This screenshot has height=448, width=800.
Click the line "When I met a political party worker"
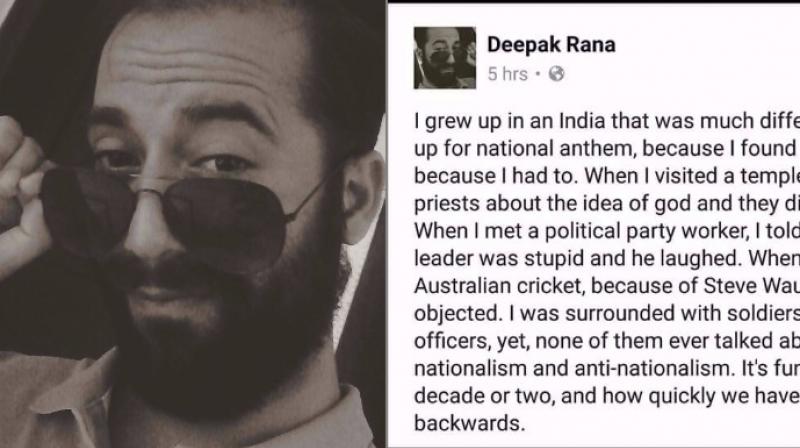click(607, 231)
